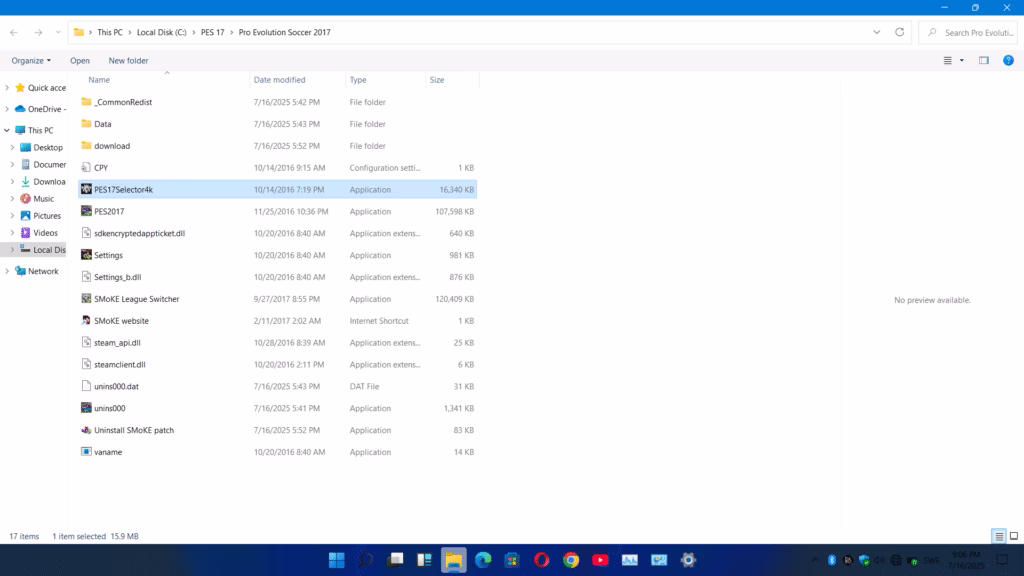Viewport: 1024px width, 576px height.
Task: Select Documents in the navigation pane
Action: (49, 165)
